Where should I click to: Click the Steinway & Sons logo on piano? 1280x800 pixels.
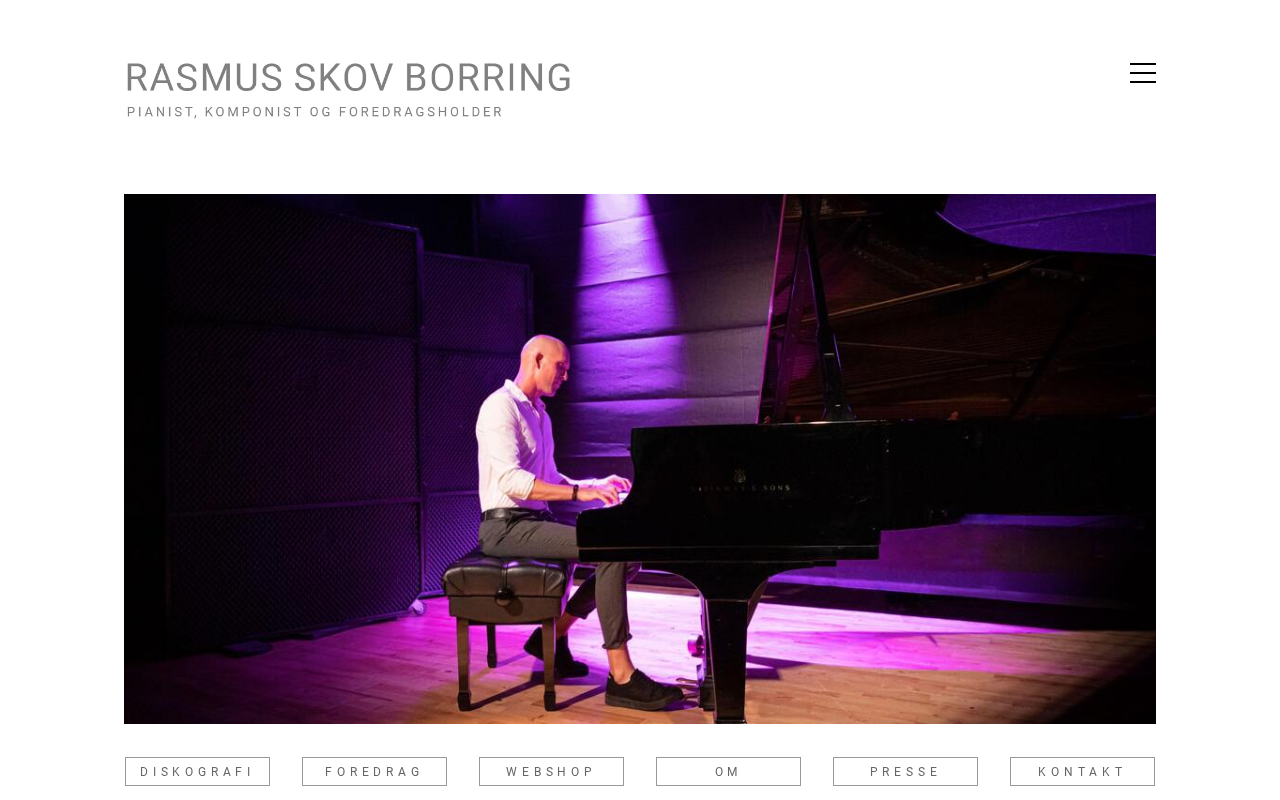point(741,483)
